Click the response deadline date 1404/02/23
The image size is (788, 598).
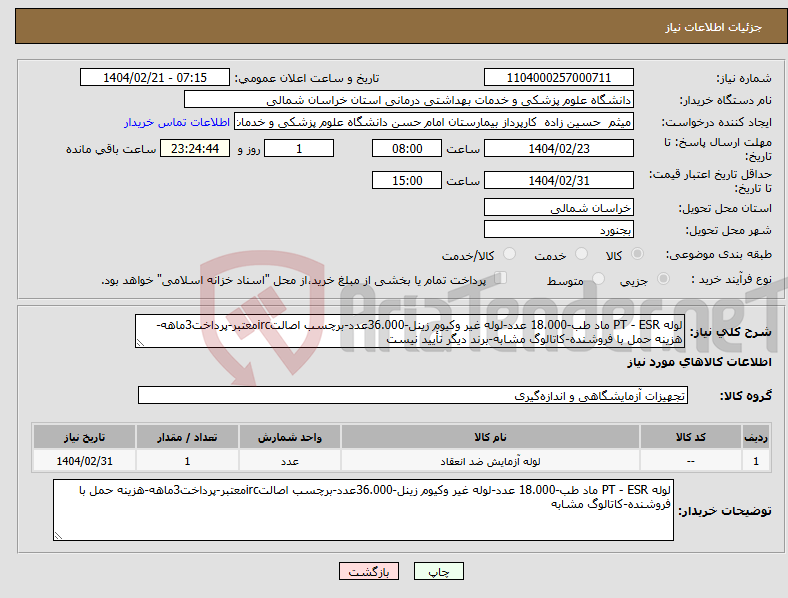[x=558, y=148]
